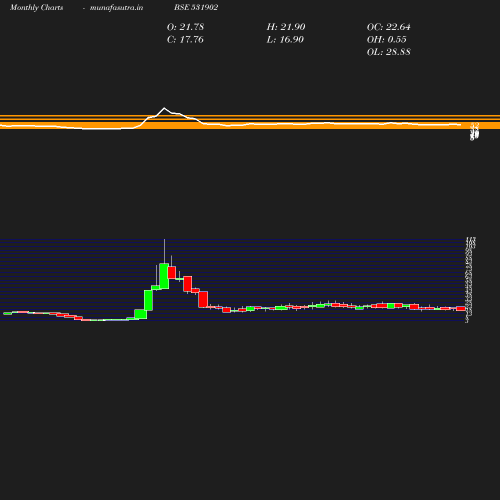
Task: Click the 'OH: 0.55' value
Action: (x=386, y=39)
